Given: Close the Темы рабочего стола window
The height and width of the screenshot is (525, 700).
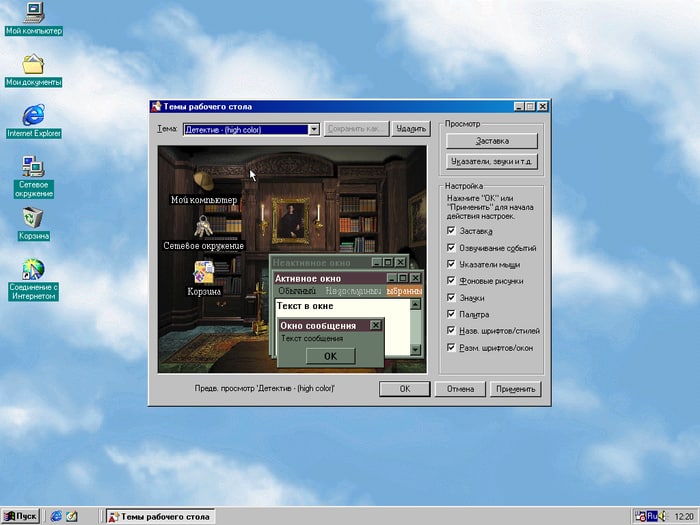Looking at the screenshot, I should 542,106.
